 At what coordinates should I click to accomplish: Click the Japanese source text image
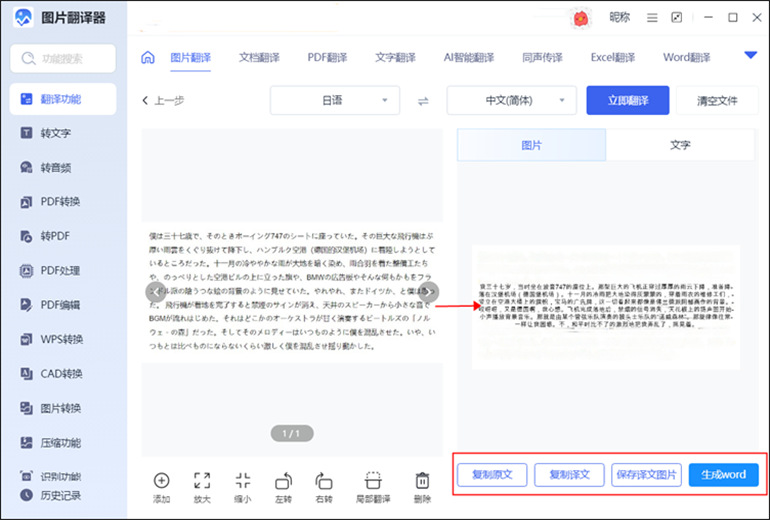292,292
